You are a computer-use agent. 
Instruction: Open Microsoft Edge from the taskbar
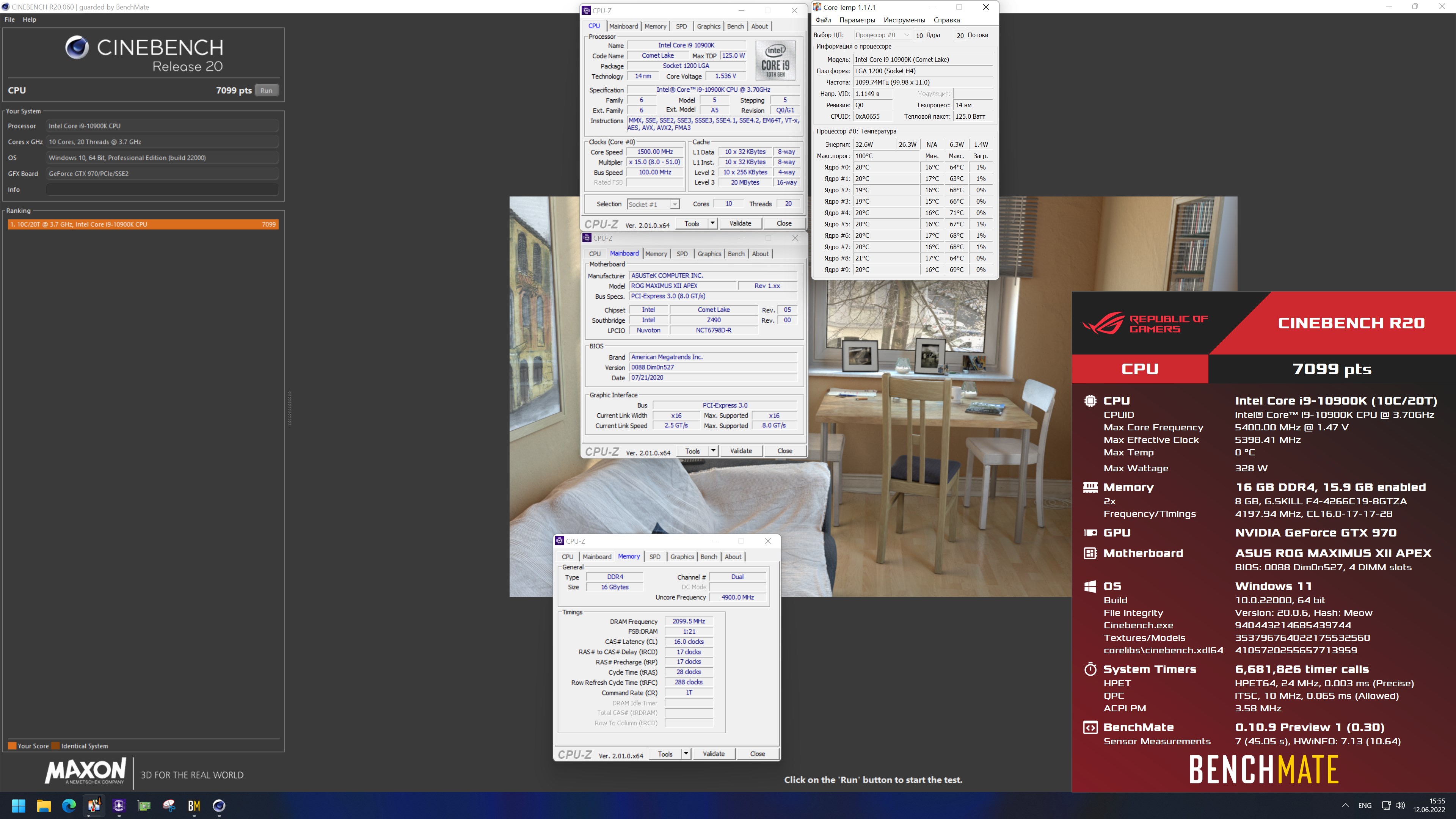69,805
